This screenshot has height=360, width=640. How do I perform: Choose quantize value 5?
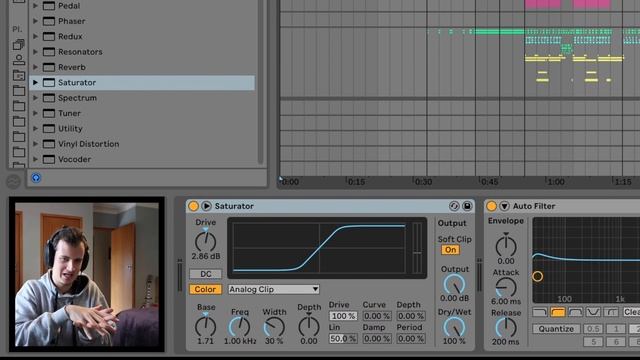click(x=593, y=342)
